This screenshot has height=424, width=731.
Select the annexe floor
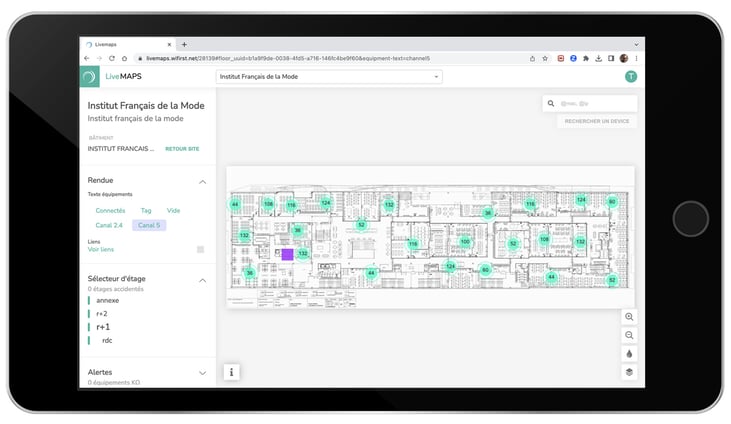pyautogui.click(x=108, y=300)
